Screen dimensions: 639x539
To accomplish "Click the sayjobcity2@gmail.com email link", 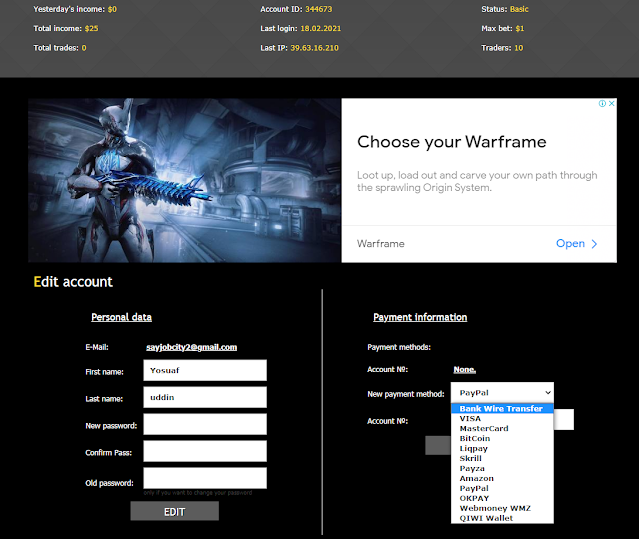I will pyautogui.click(x=192, y=347).
